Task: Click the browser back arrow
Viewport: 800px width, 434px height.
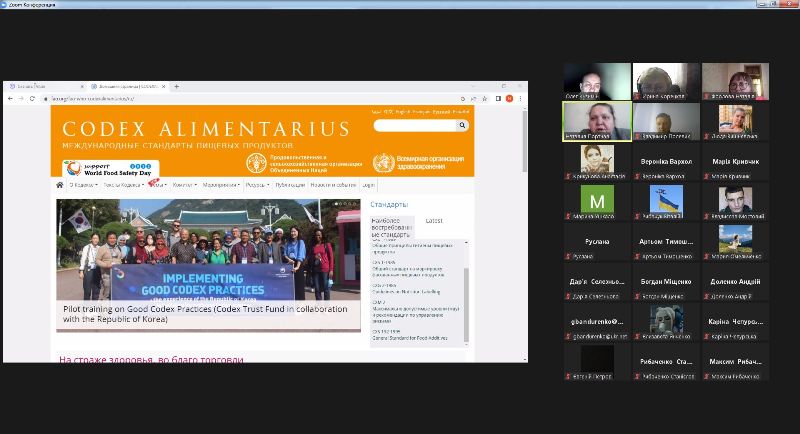Action: pos(10,98)
